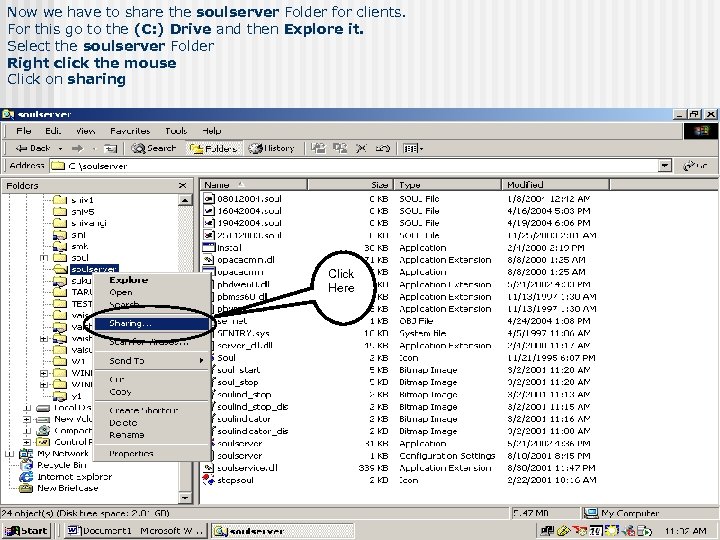The width and height of the screenshot is (720, 540).
Task: Toggle the Folders pane button
Action: (214, 148)
